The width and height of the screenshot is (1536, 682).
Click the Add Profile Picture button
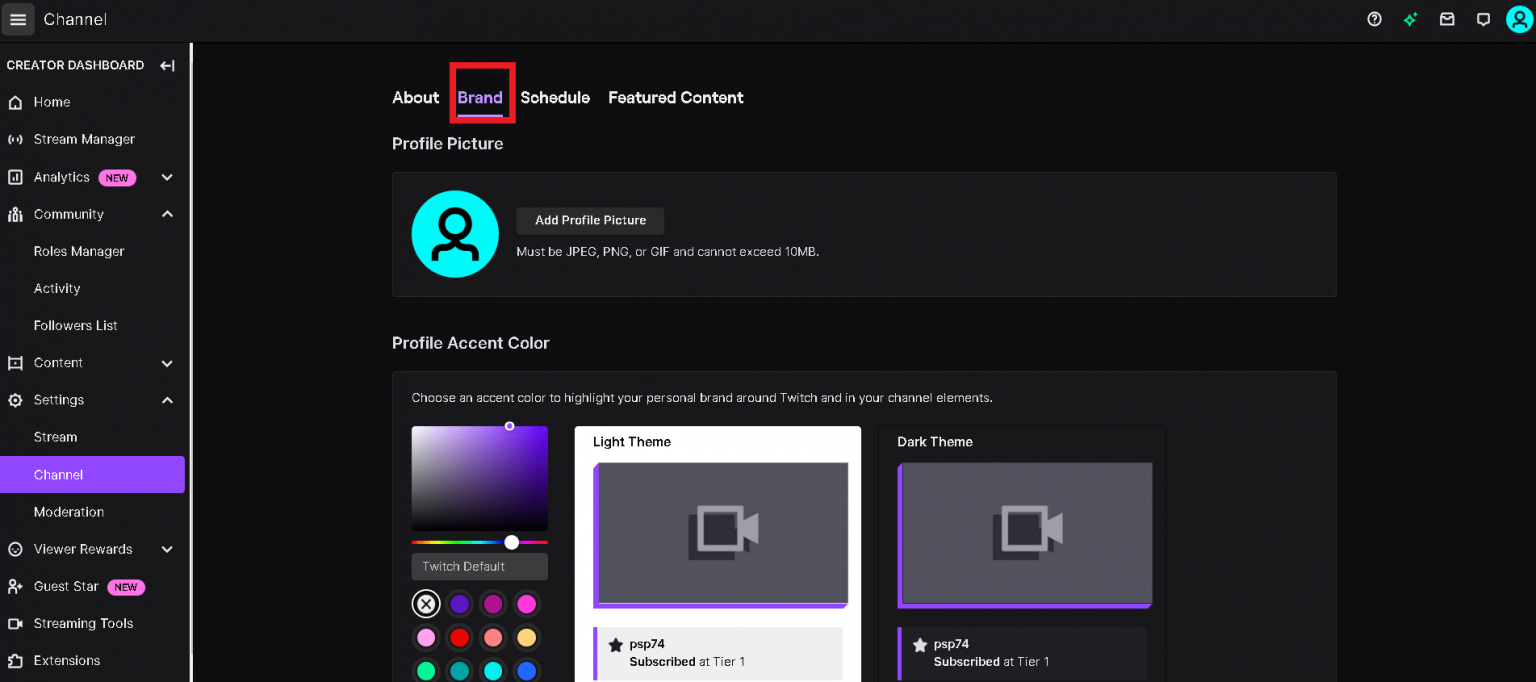coord(590,220)
